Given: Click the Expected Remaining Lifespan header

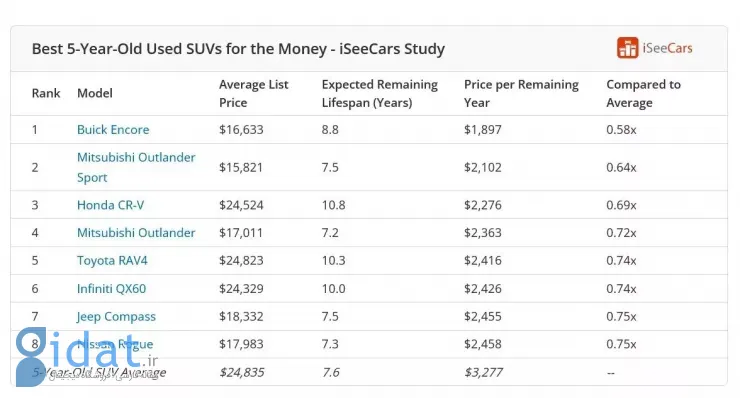Looking at the screenshot, I should point(379,93).
